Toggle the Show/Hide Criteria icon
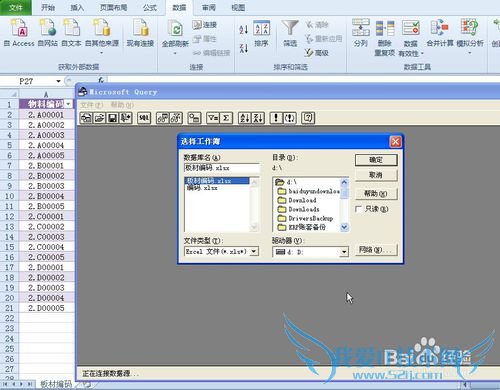Screen dimensions: 500x390 176,118
